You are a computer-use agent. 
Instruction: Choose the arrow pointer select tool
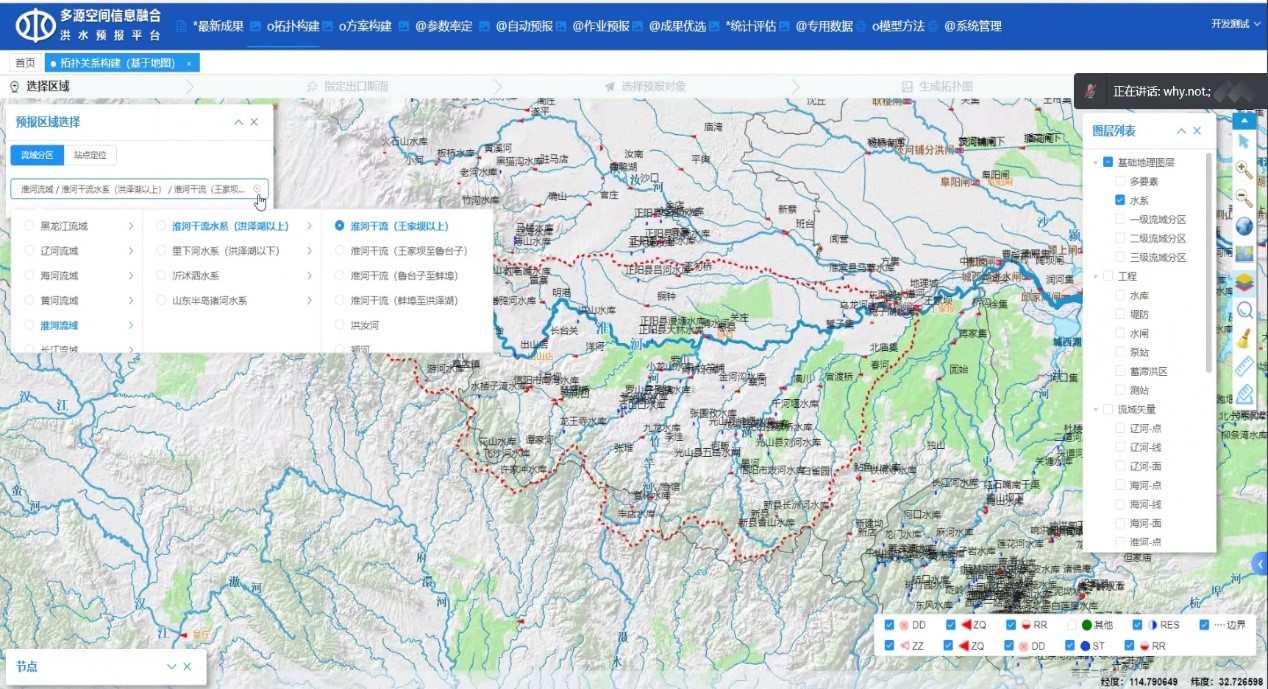1244,142
